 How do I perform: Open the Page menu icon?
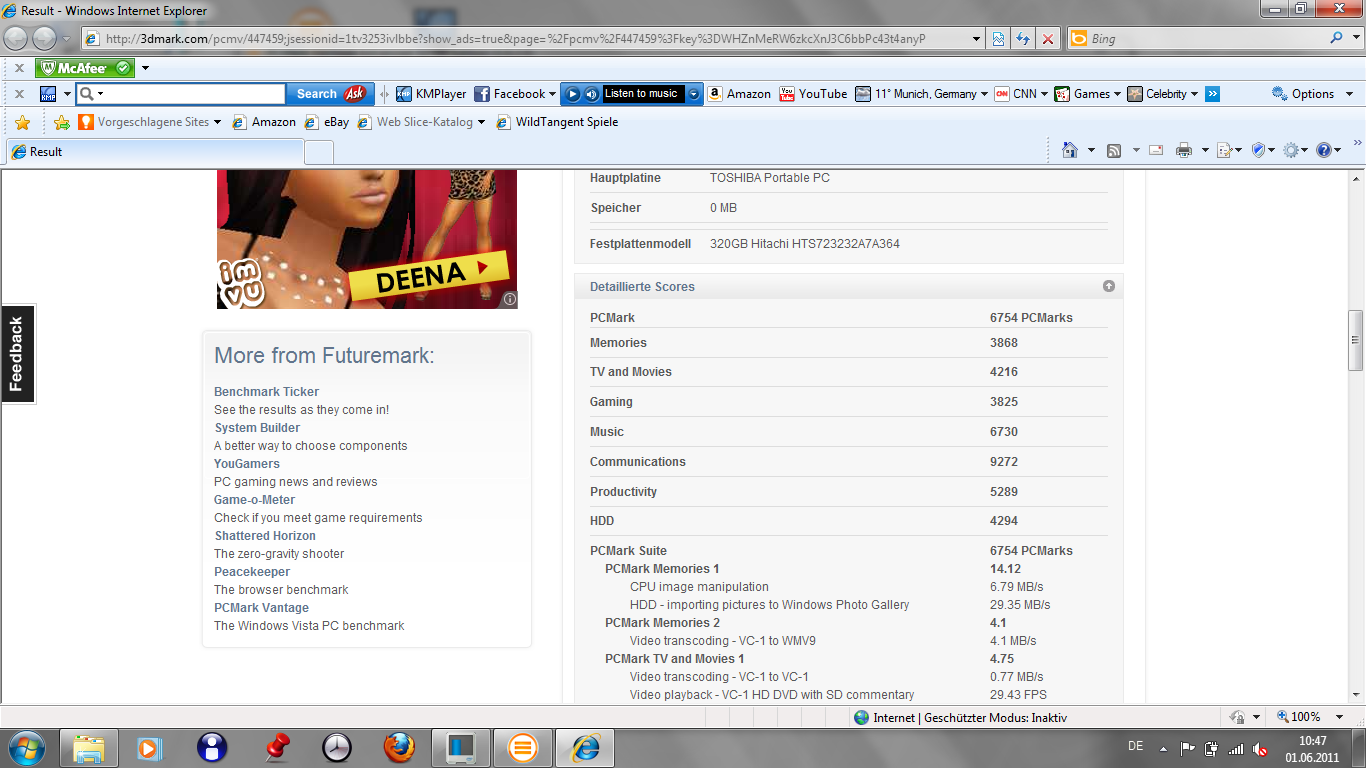click(1224, 150)
